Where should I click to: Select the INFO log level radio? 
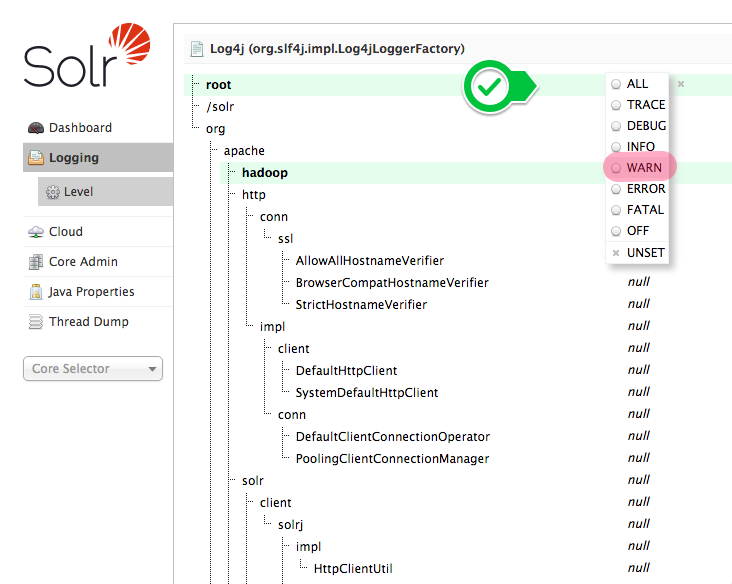616,147
